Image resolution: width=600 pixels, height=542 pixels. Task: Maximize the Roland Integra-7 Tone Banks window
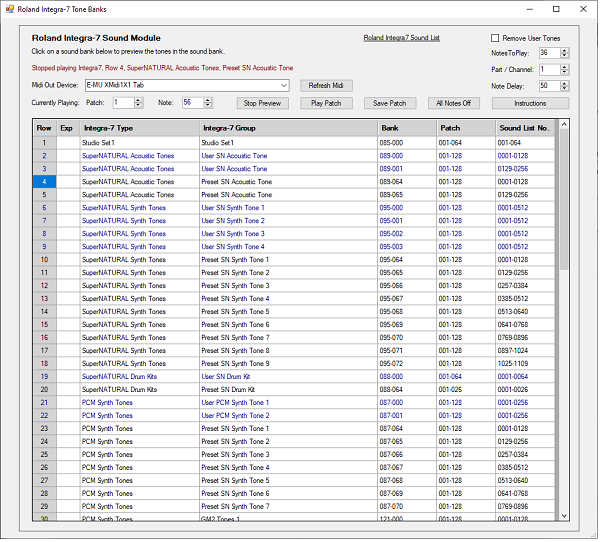(556, 9)
